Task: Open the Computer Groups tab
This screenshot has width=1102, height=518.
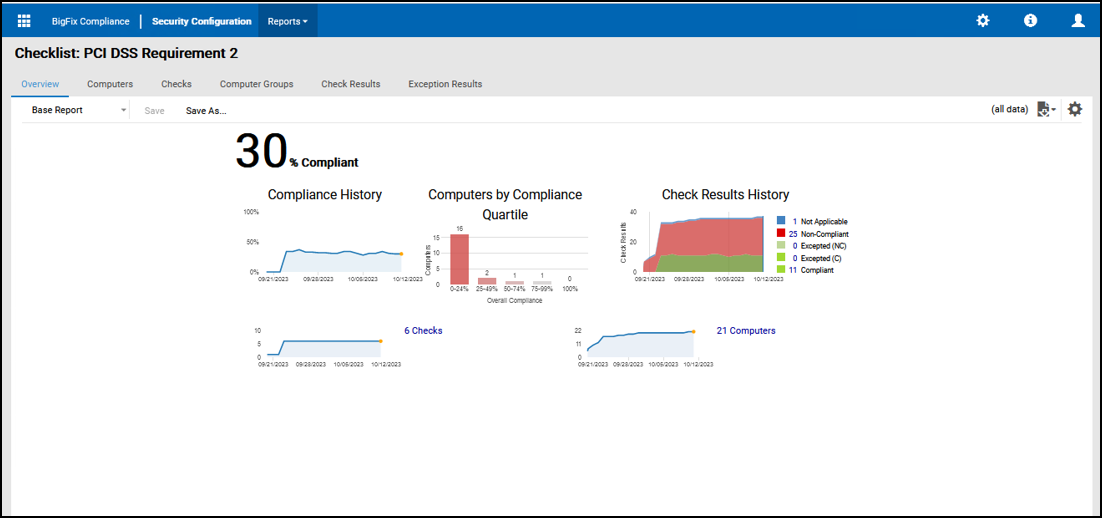Action: (x=256, y=84)
